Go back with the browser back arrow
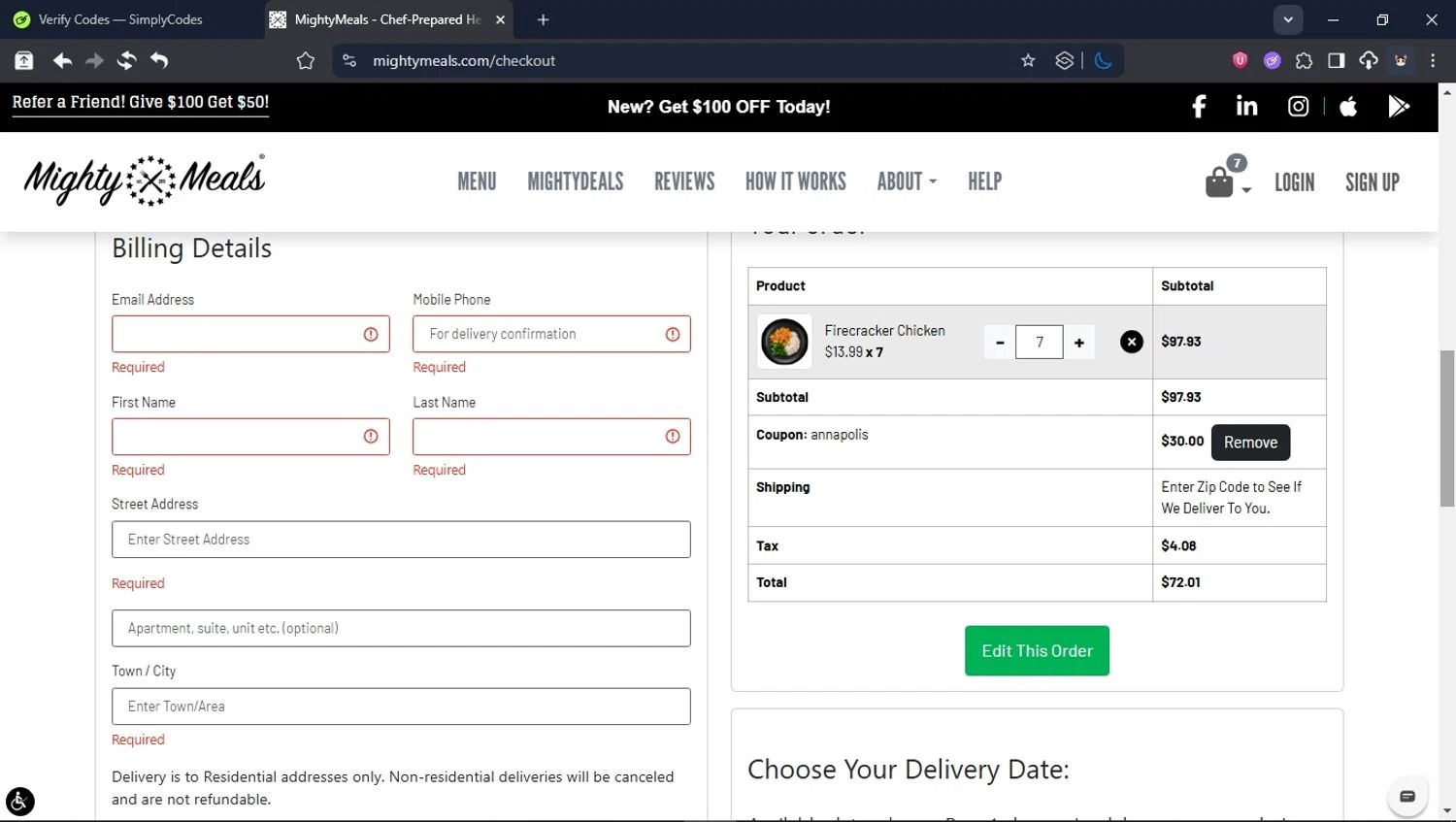The height and width of the screenshot is (822, 1456). tap(62, 60)
